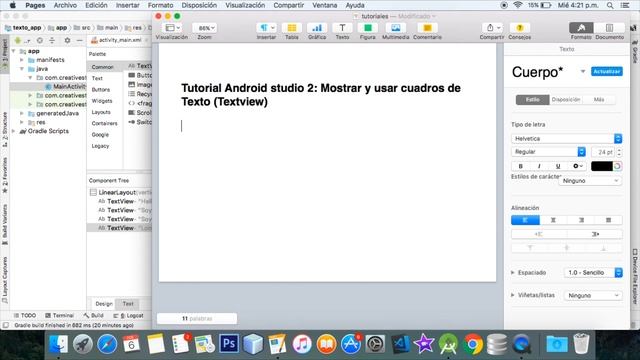Open the Helvetica font family dropdown
Viewport: 640px width, 360px height.
coord(567,139)
